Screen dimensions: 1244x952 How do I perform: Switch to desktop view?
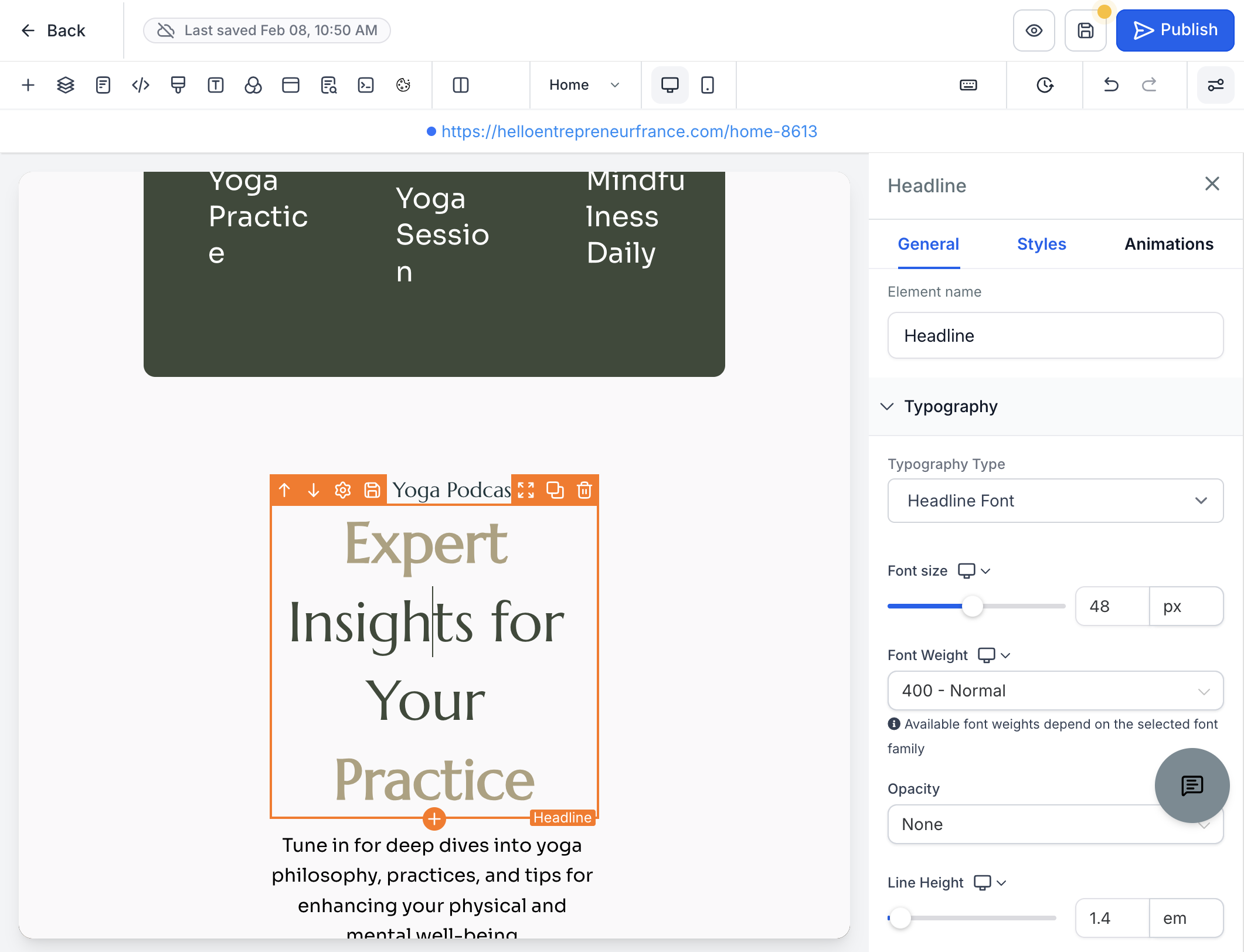pos(670,85)
